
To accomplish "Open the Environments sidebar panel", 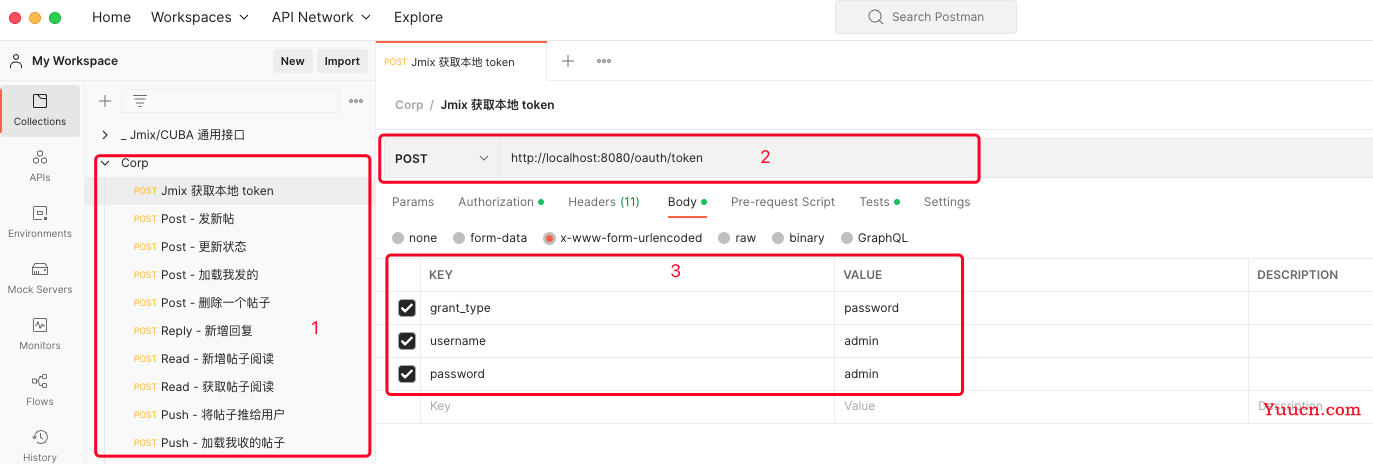I will coord(40,222).
